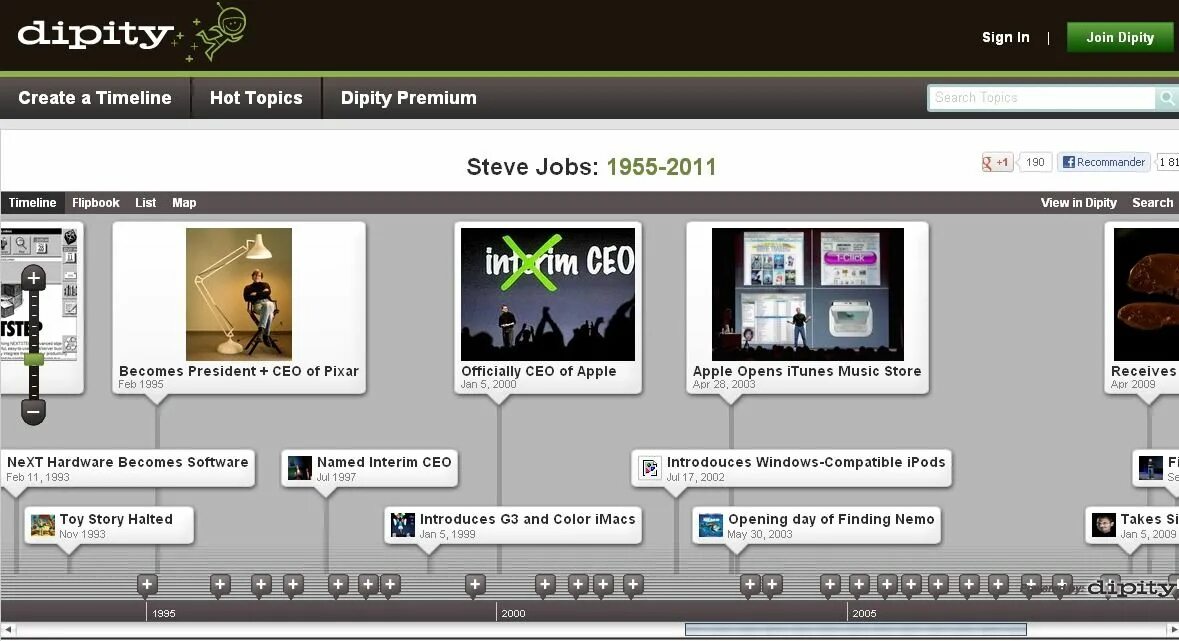Screen dimensions: 1179x641
Task: Switch to the List view tab
Action: (x=145, y=202)
